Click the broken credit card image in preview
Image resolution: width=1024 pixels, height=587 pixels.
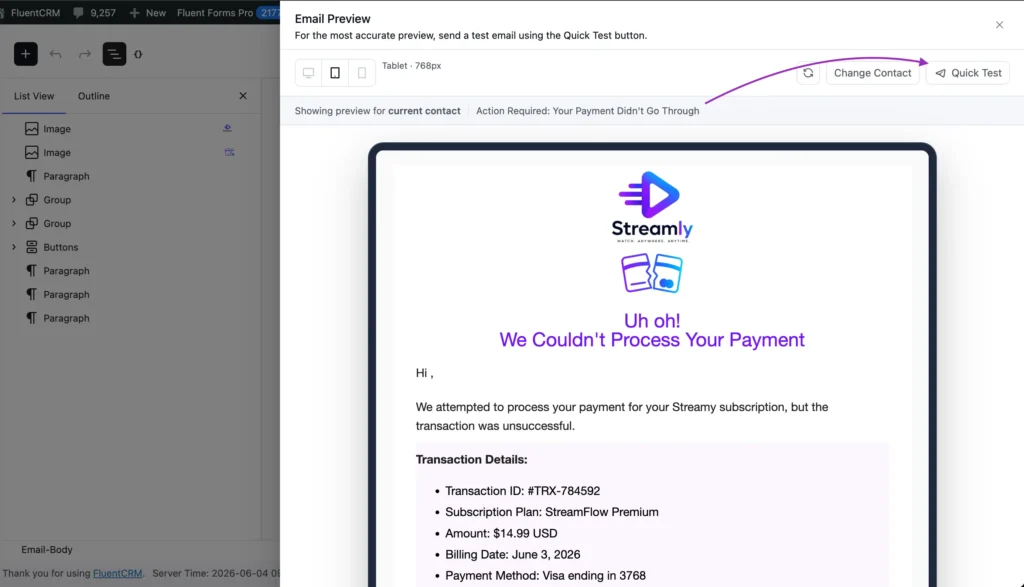click(x=652, y=273)
